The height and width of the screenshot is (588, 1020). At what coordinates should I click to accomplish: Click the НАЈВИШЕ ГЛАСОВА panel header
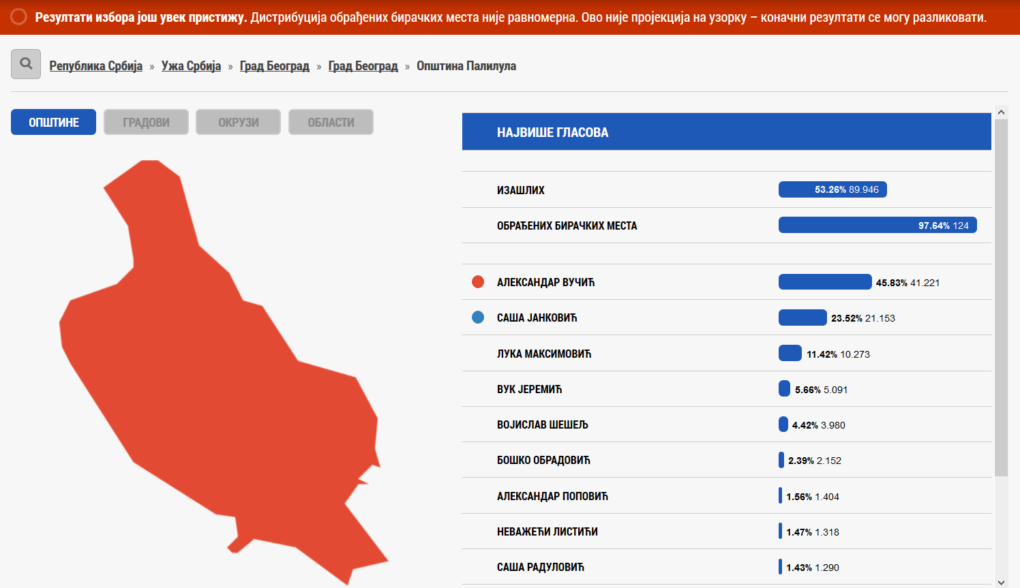coord(726,132)
